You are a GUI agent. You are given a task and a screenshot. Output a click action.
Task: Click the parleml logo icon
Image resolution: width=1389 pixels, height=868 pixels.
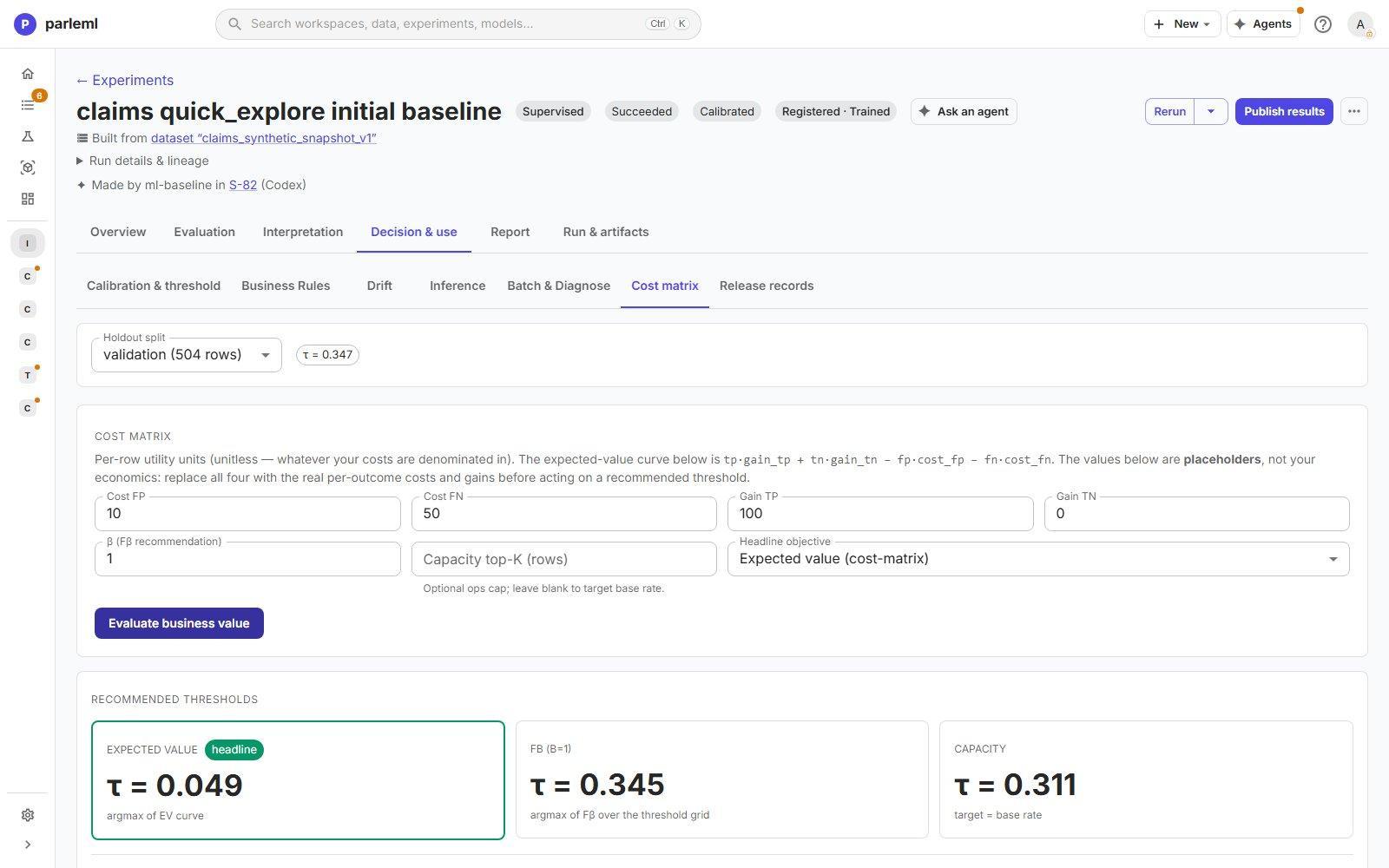click(x=25, y=24)
